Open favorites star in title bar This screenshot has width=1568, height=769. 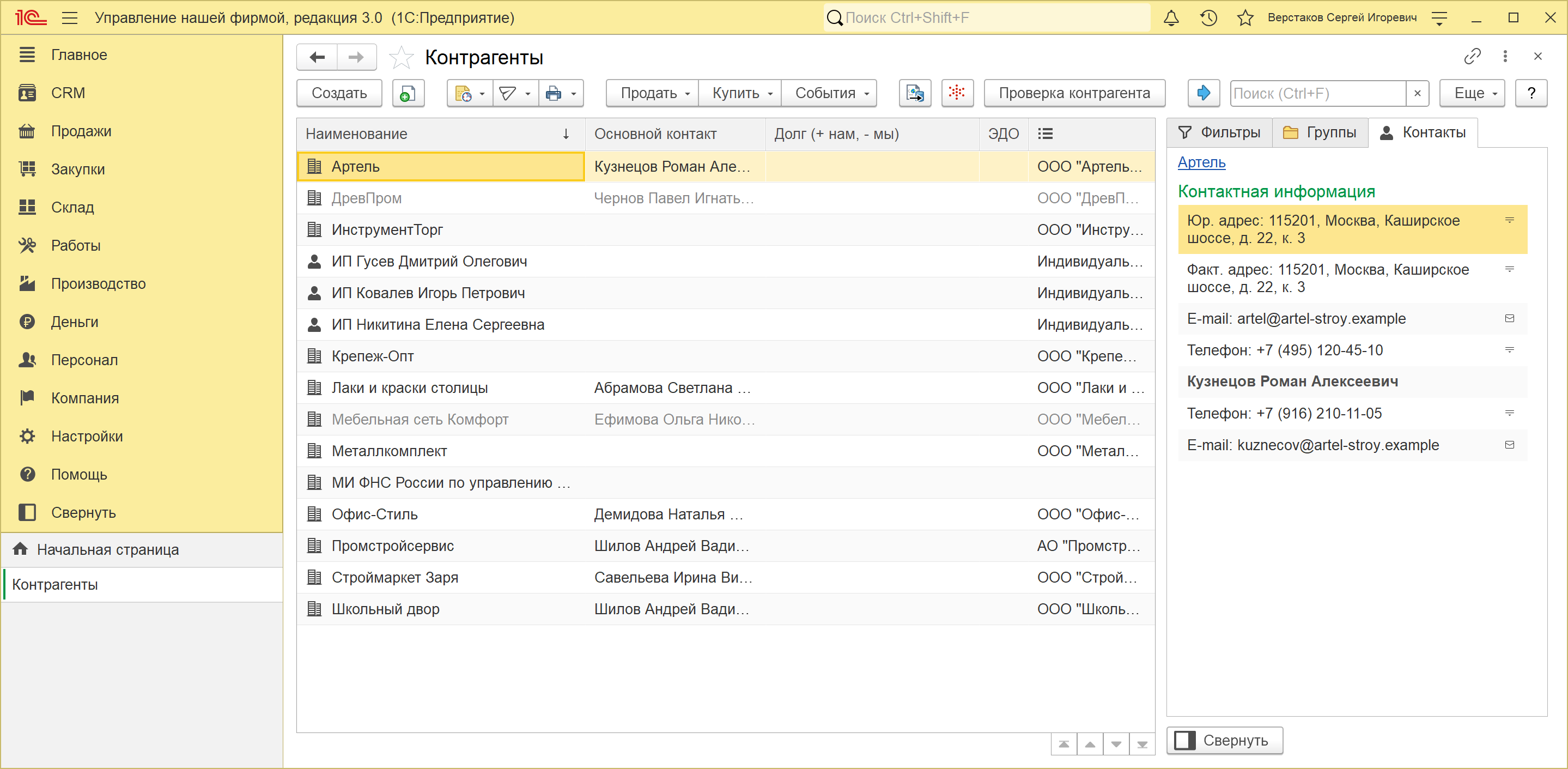point(1245,17)
